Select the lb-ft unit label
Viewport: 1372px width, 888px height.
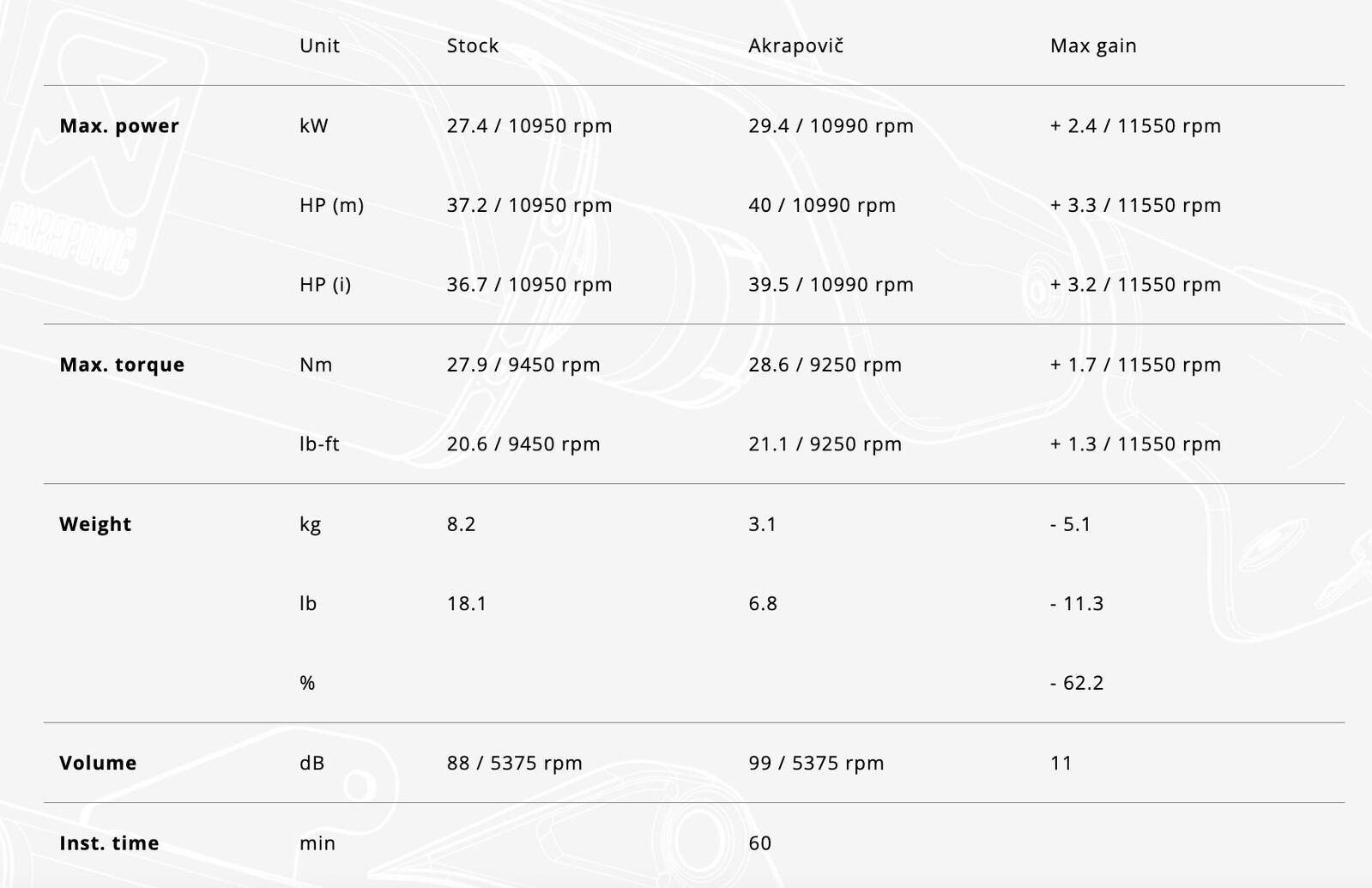tap(319, 444)
